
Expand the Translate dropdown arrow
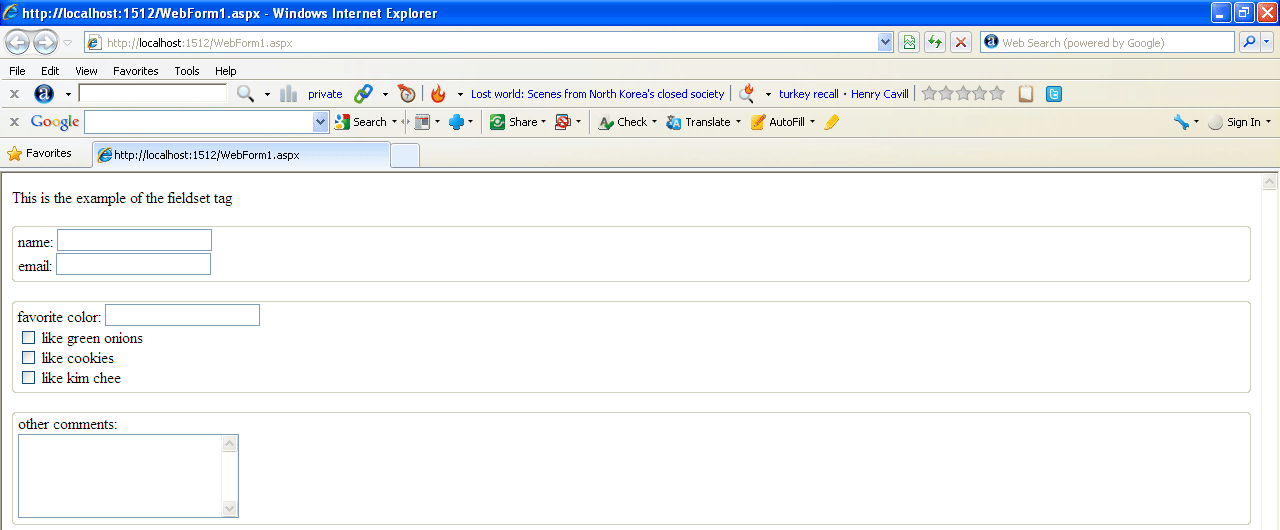coord(738,122)
